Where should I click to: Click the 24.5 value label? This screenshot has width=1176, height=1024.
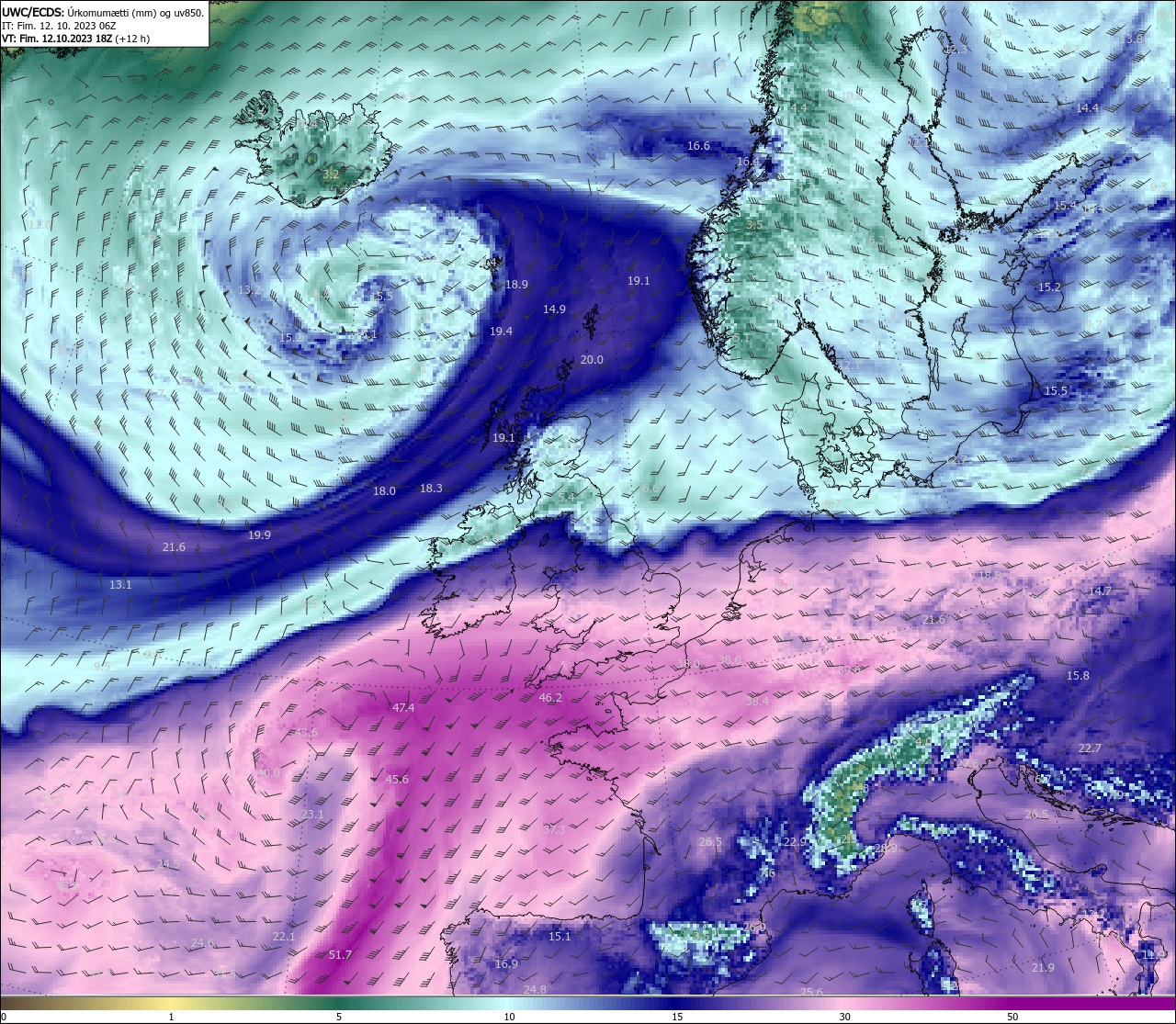tap(168, 865)
